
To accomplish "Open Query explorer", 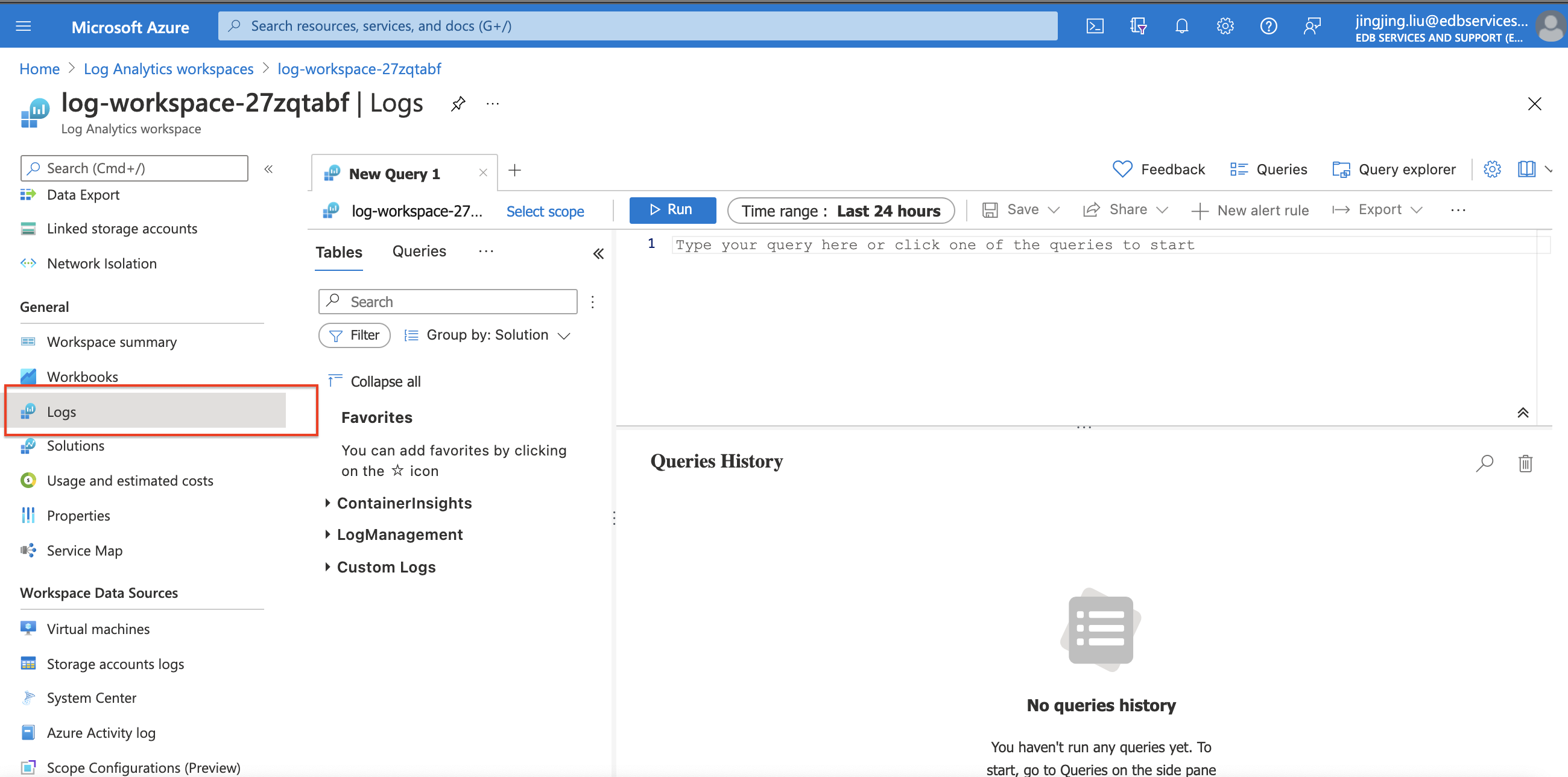I will point(1394,170).
